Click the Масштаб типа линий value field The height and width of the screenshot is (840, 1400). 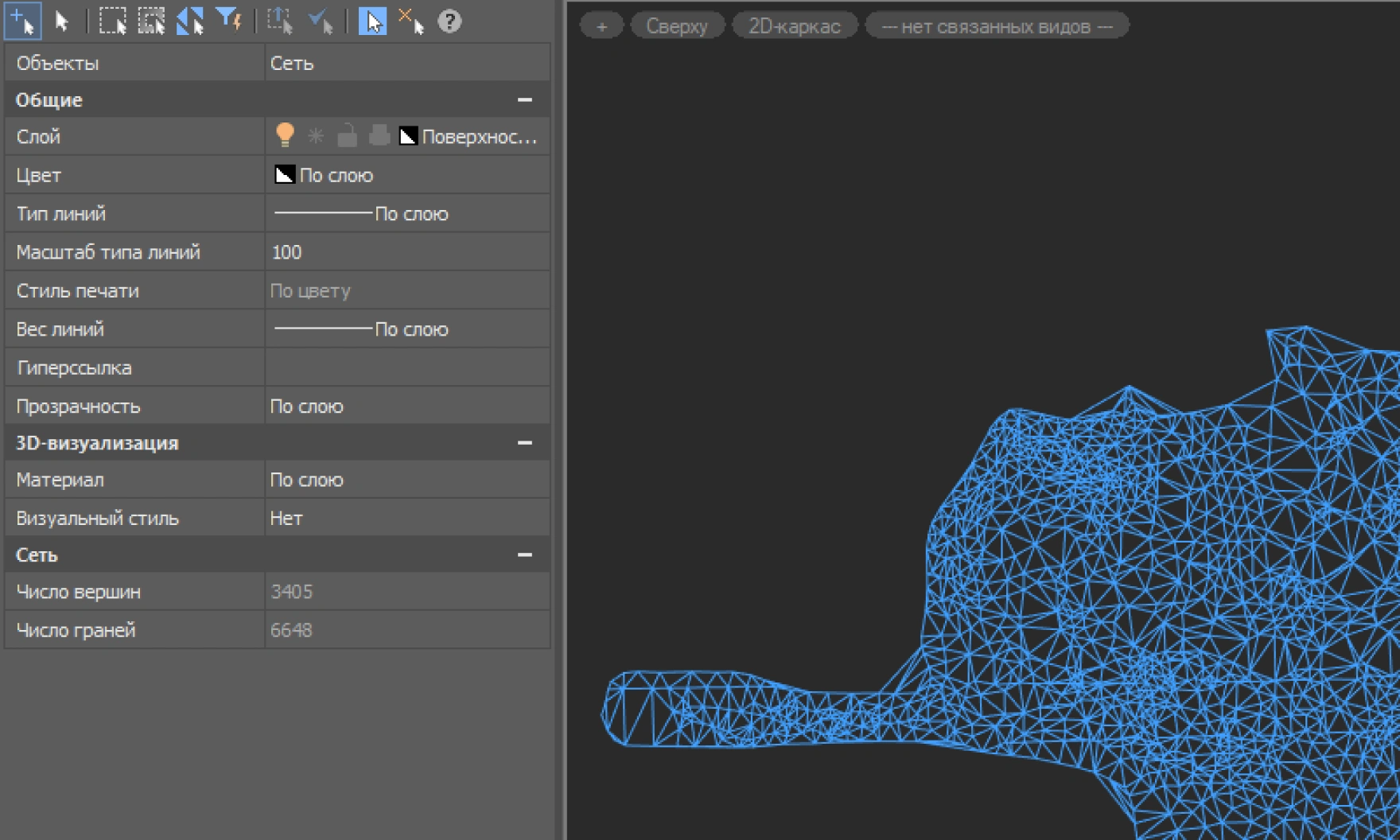point(406,252)
